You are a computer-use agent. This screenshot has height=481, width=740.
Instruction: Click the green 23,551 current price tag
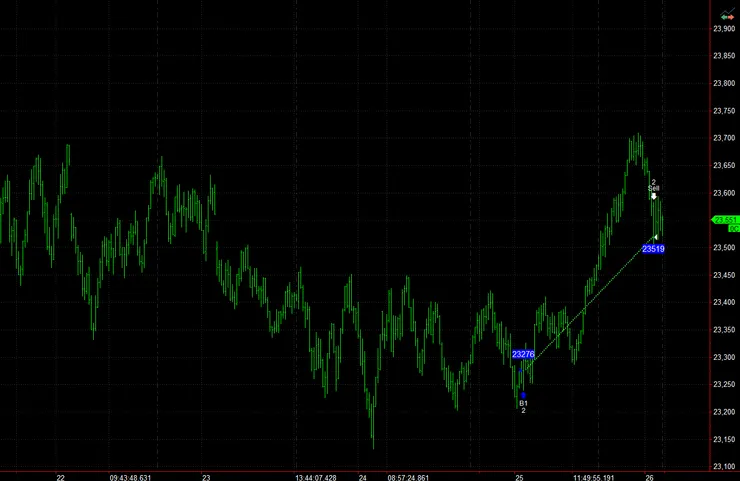(x=724, y=220)
